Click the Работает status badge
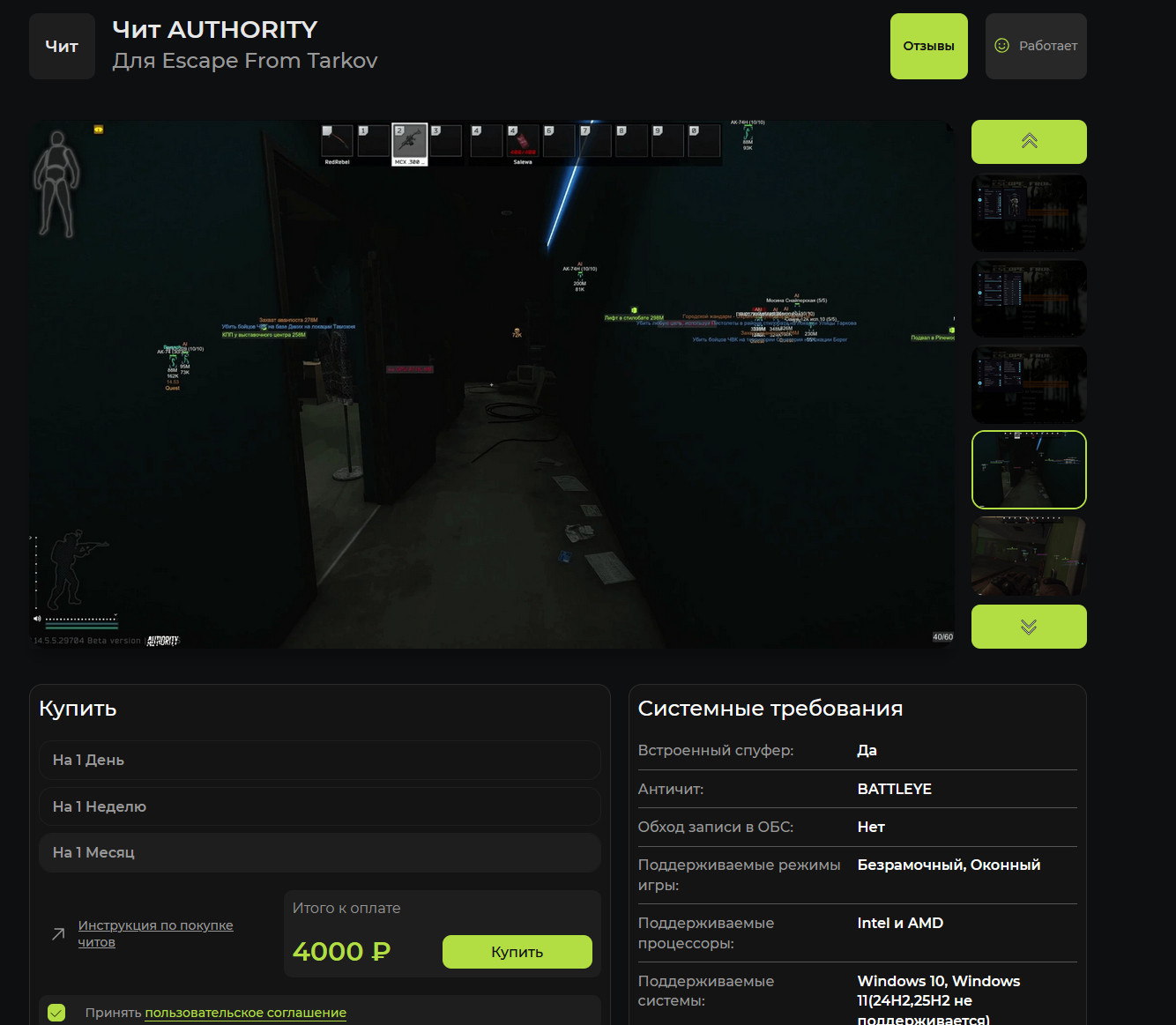This screenshot has height=1025, width=1176. (1036, 46)
